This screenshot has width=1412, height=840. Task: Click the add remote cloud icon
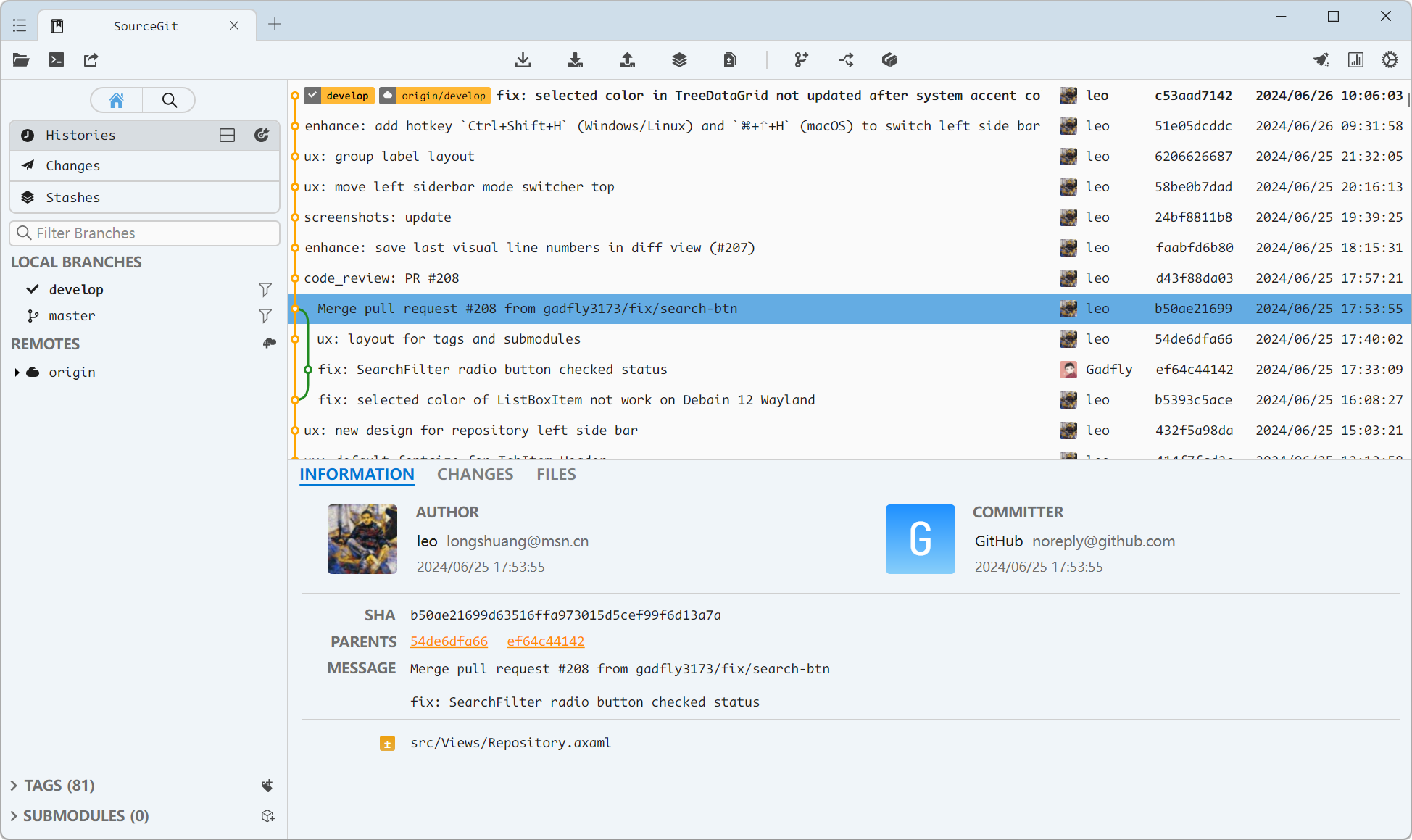click(269, 344)
